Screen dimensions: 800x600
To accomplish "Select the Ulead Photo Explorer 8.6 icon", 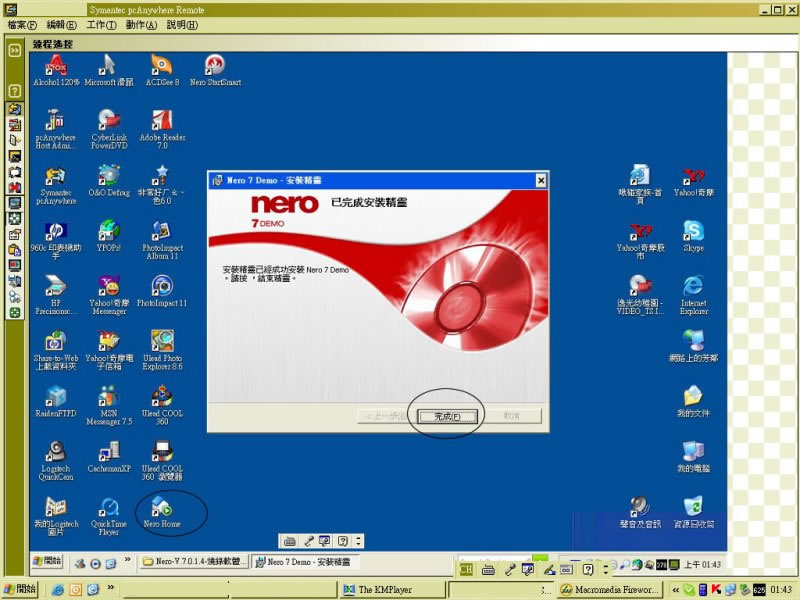I will 162,350.
